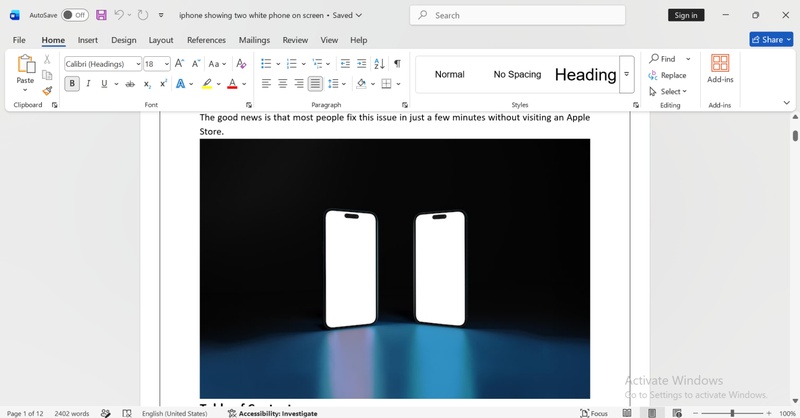Show or hide paragraph marks

[x=397, y=64]
